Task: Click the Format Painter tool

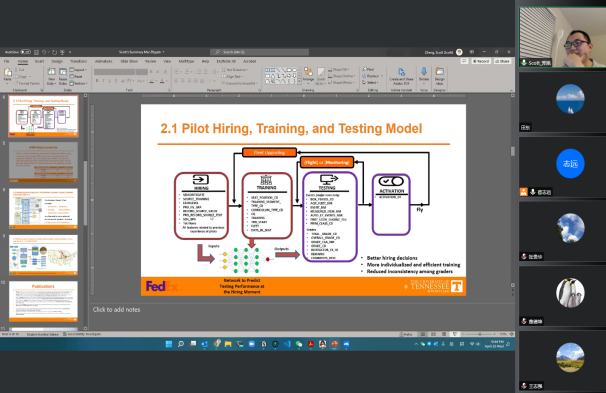Action: 27,83
